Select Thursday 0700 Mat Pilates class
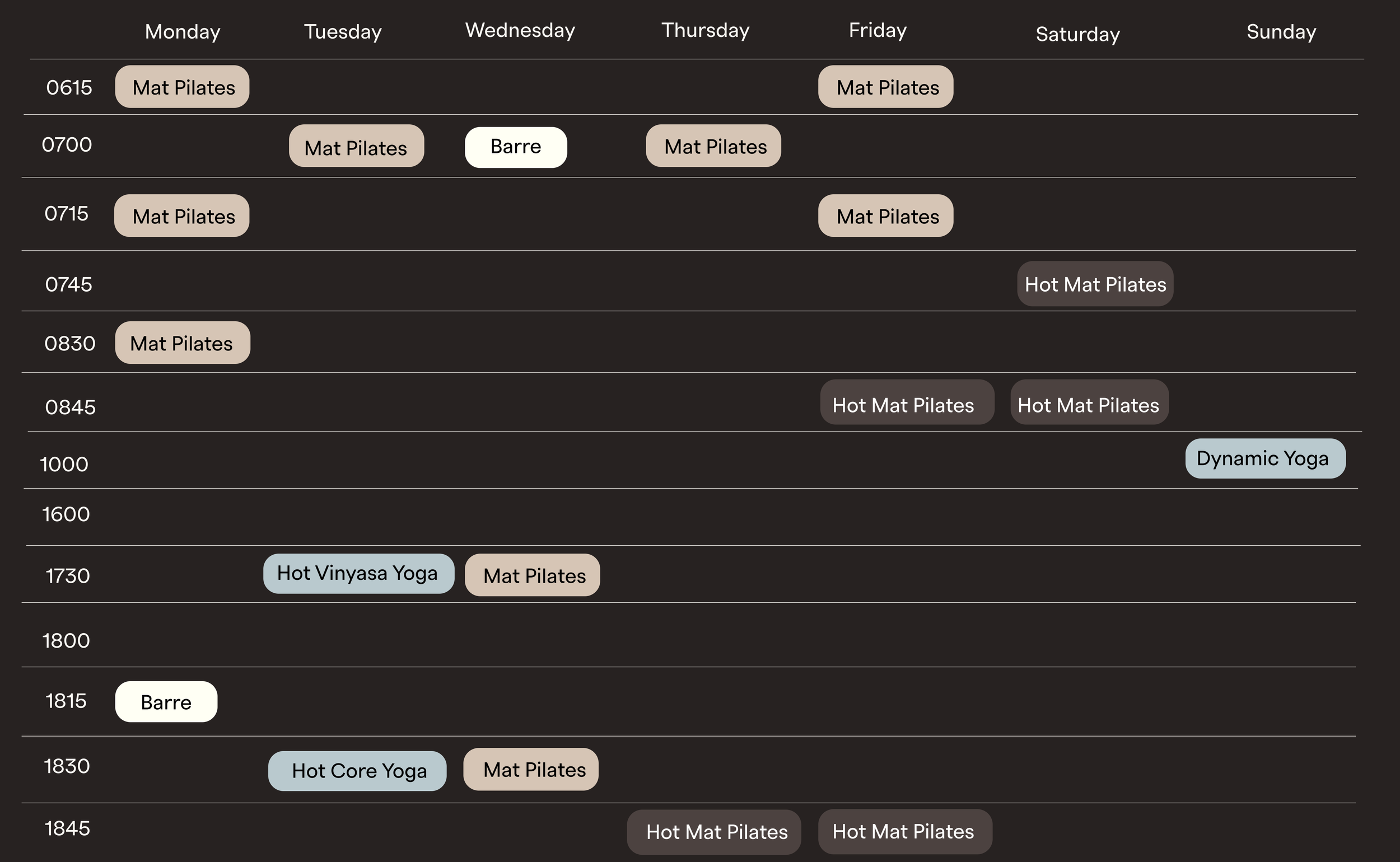 (x=713, y=146)
